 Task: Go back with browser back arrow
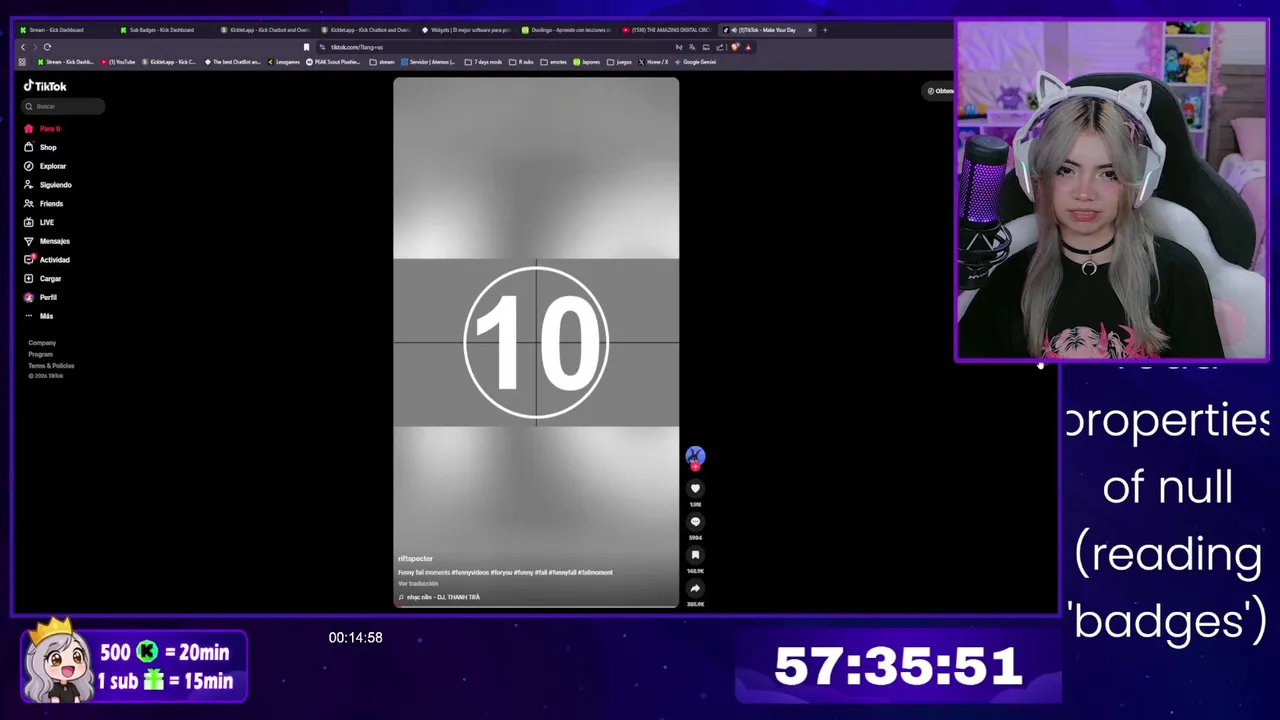[23, 47]
